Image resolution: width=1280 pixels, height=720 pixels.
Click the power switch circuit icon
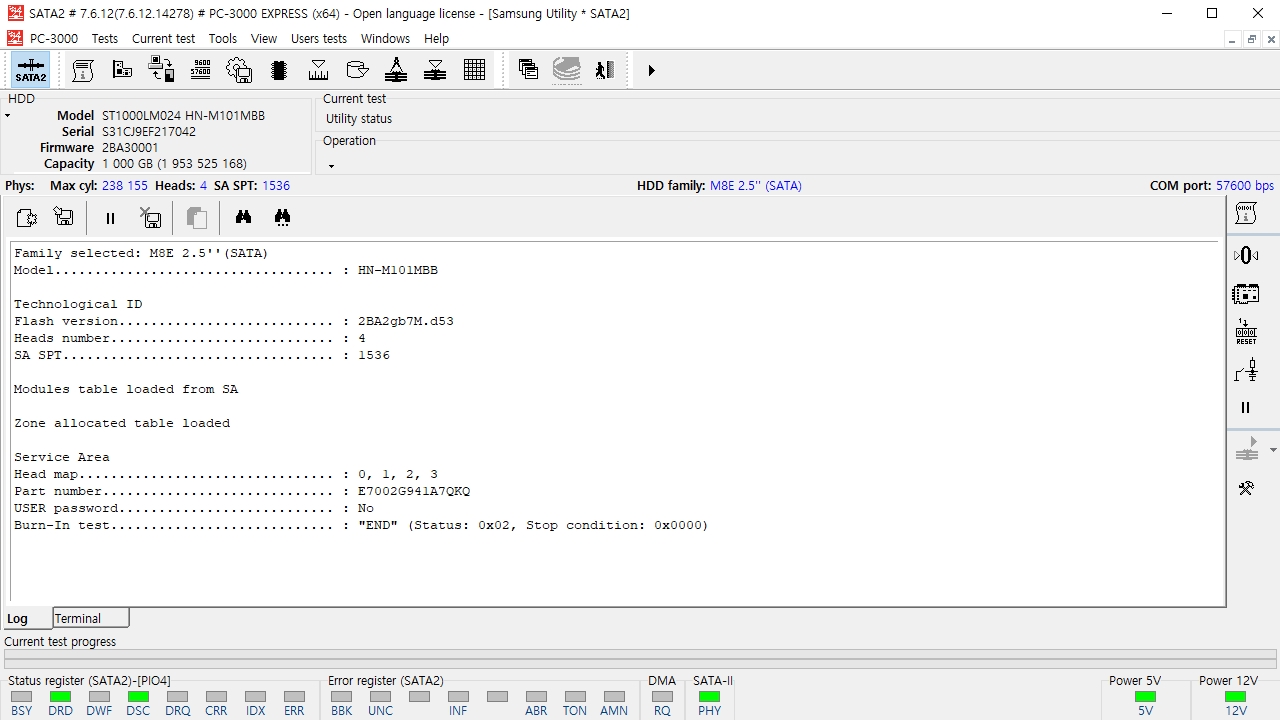(x=1245, y=370)
